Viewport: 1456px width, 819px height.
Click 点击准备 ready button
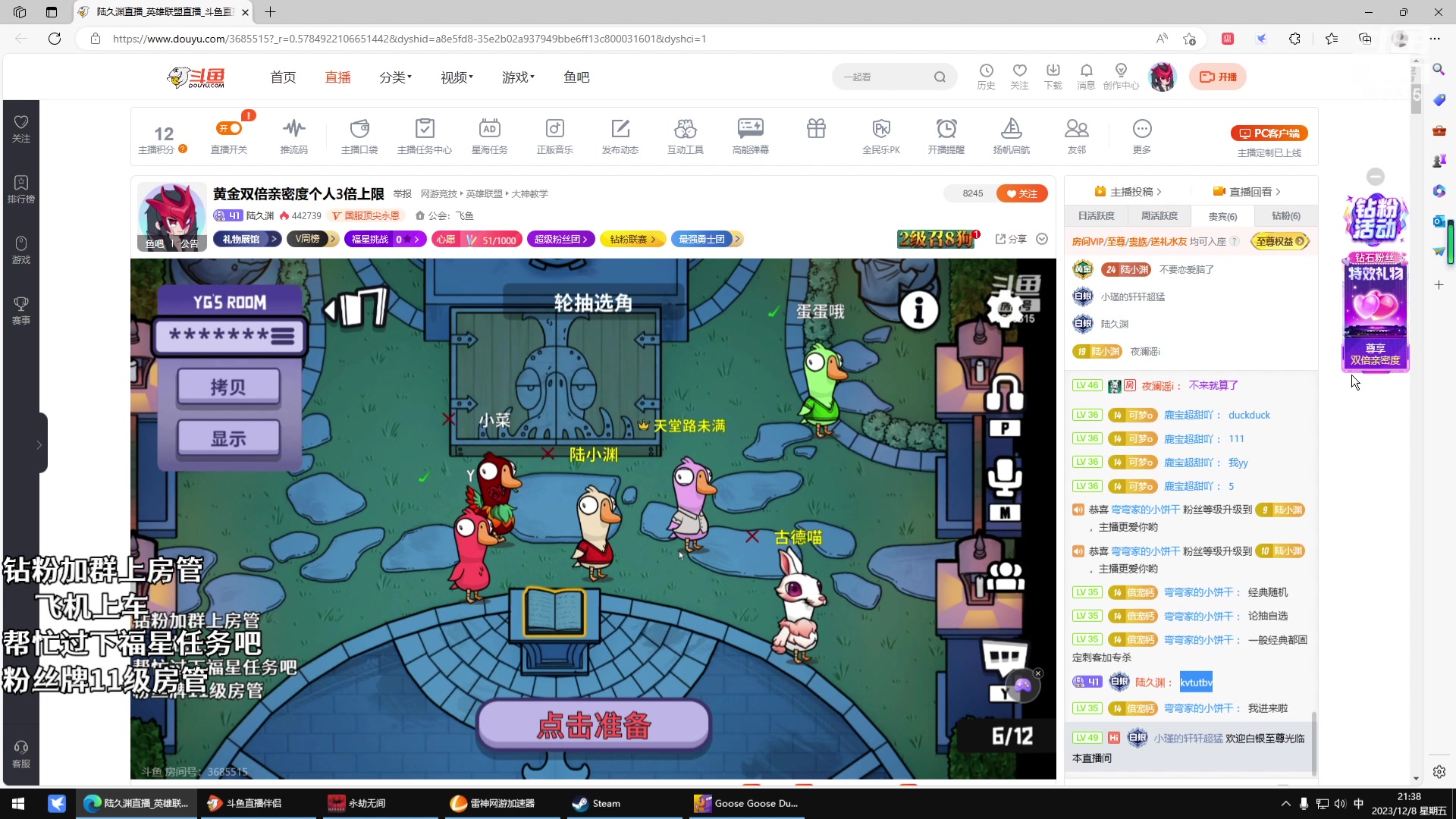click(594, 725)
